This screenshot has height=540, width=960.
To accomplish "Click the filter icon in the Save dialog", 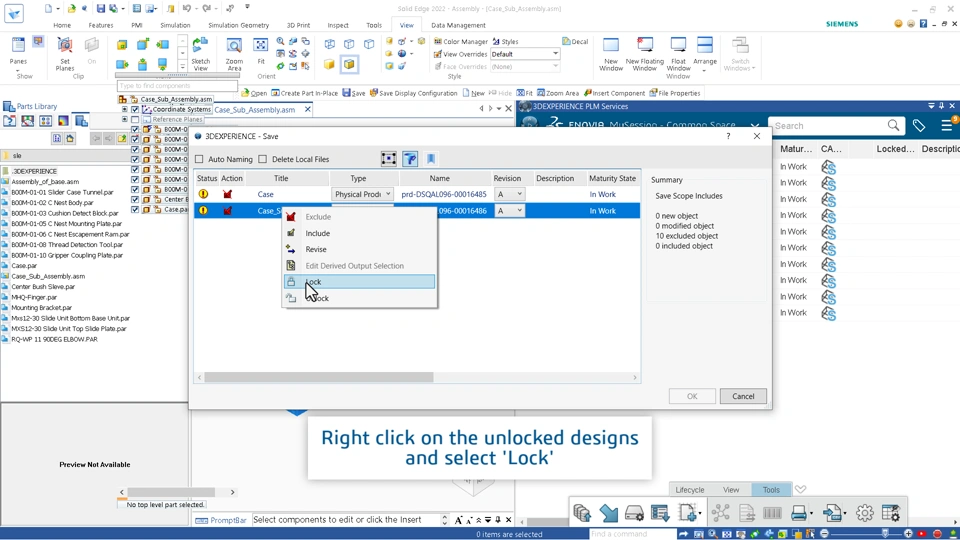I will 410,159.
